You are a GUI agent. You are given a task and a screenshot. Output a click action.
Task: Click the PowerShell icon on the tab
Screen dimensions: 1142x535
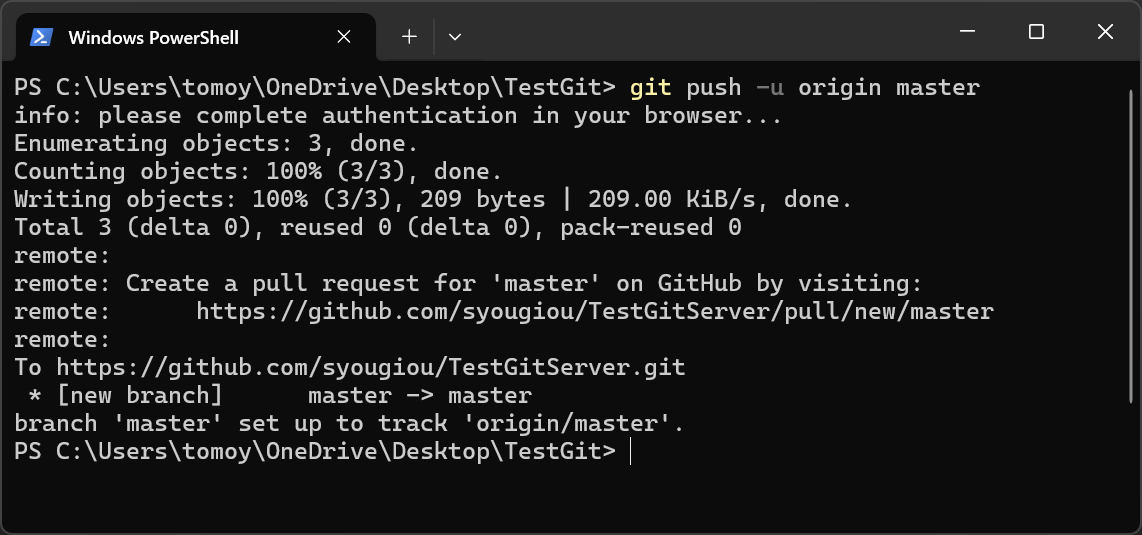[41, 37]
